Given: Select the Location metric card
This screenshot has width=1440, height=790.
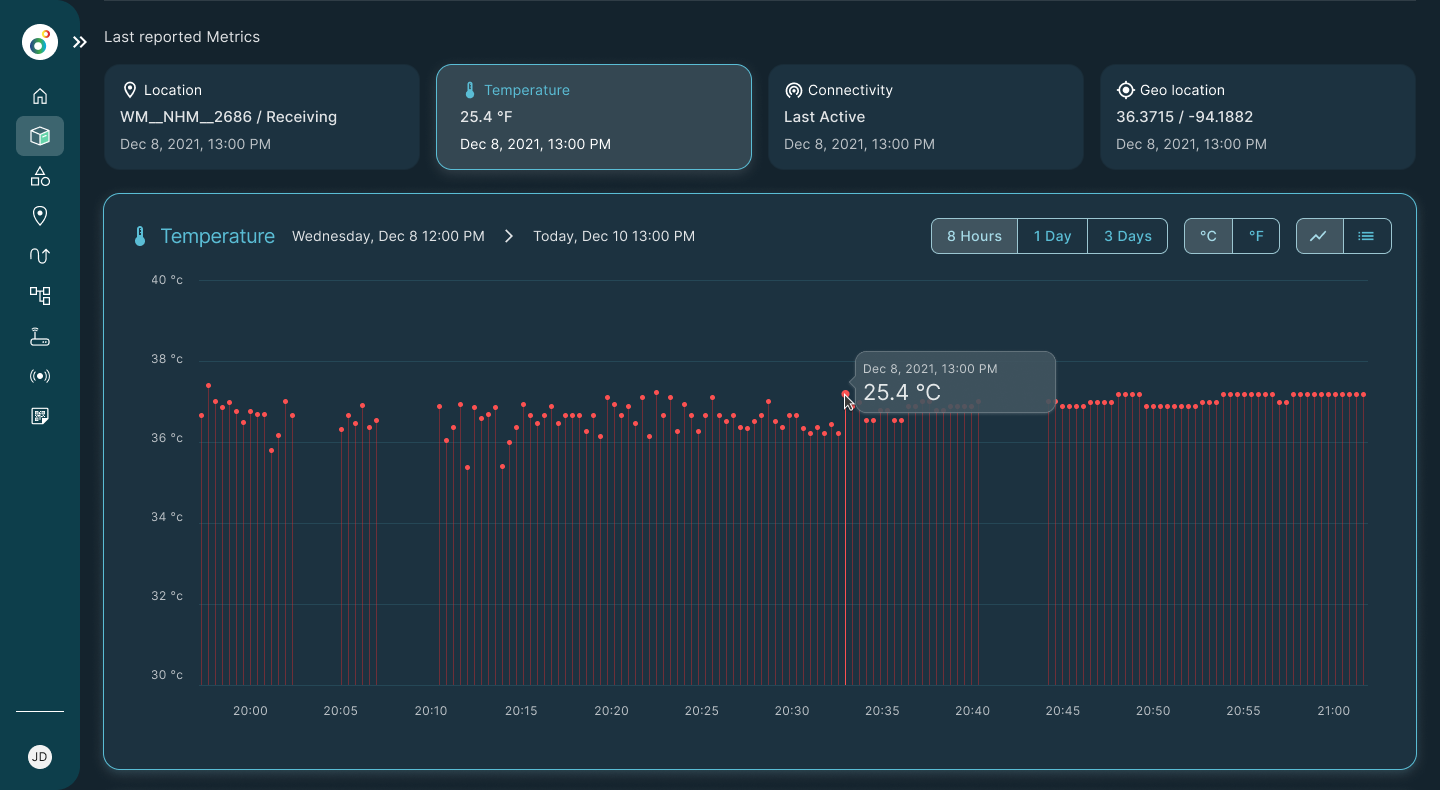Looking at the screenshot, I should point(262,117).
